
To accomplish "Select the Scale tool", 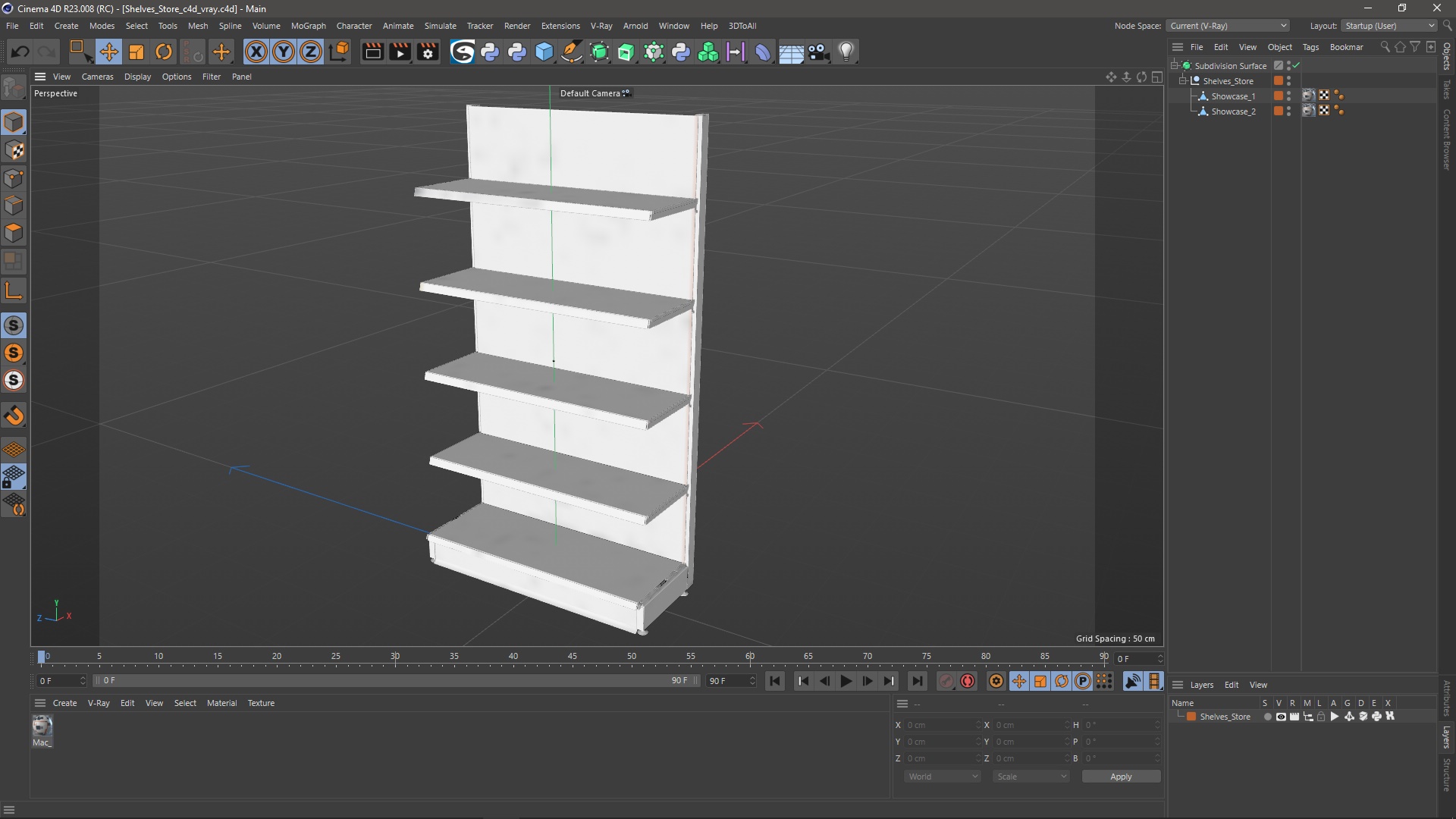I will 136,52.
